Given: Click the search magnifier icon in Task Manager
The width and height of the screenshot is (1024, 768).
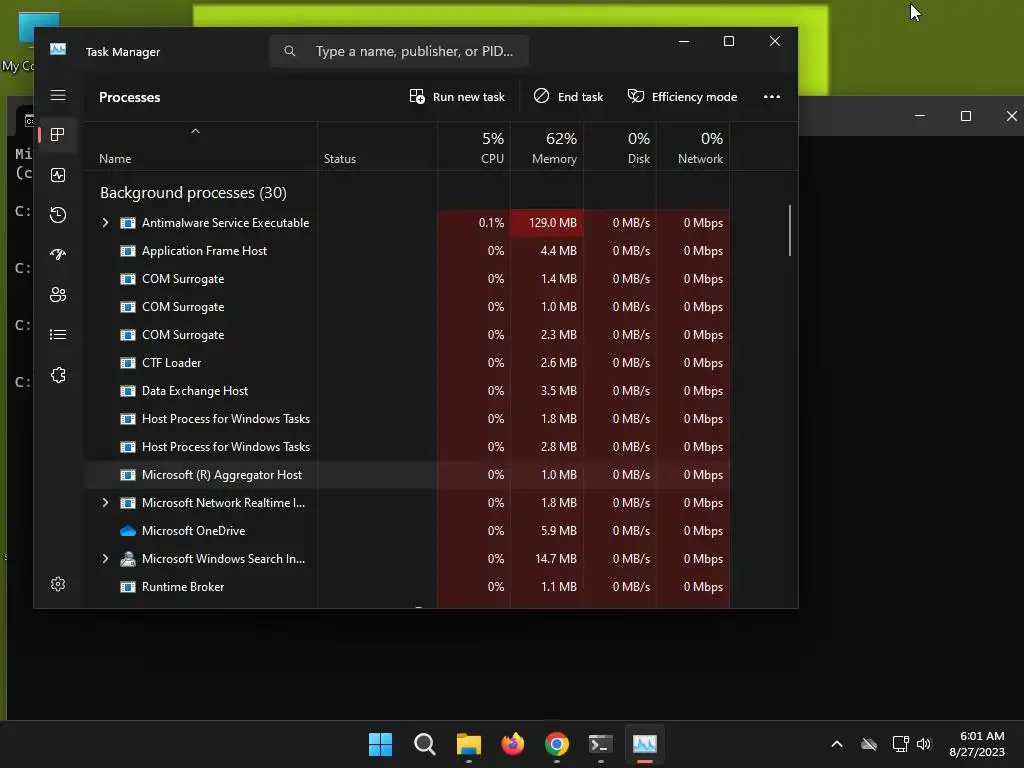Looking at the screenshot, I should (x=290, y=51).
